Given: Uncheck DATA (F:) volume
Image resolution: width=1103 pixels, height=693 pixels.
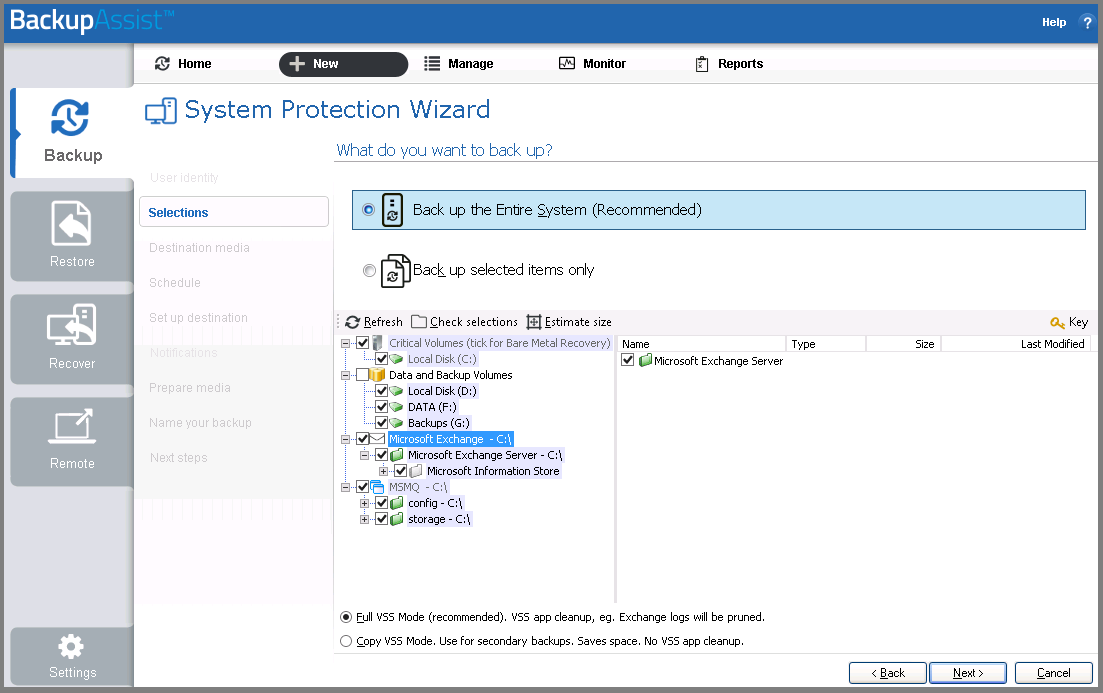Looking at the screenshot, I should click(x=382, y=407).
